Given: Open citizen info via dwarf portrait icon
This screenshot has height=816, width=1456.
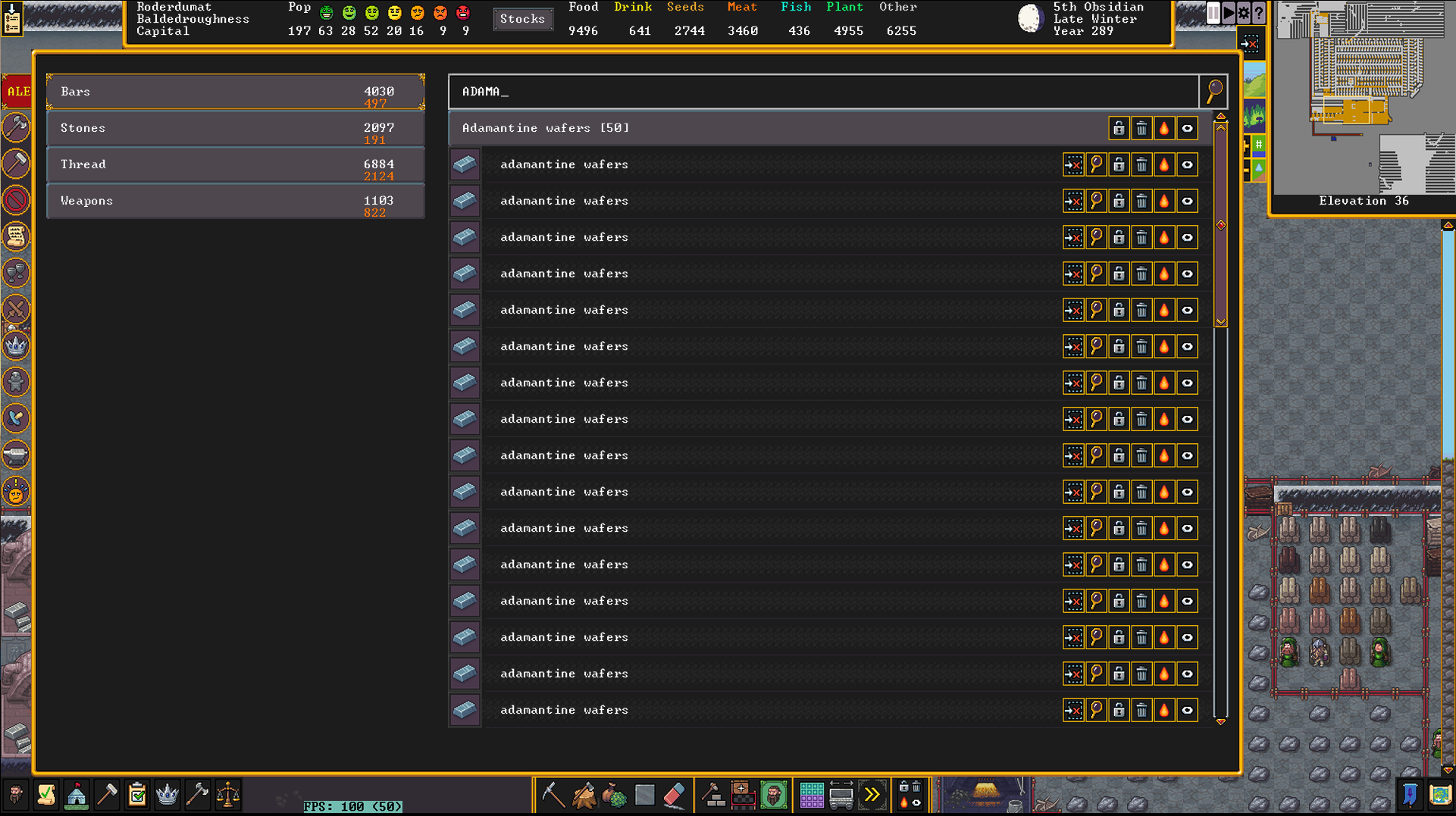Looking at the screenshot, I should point(15,795).
